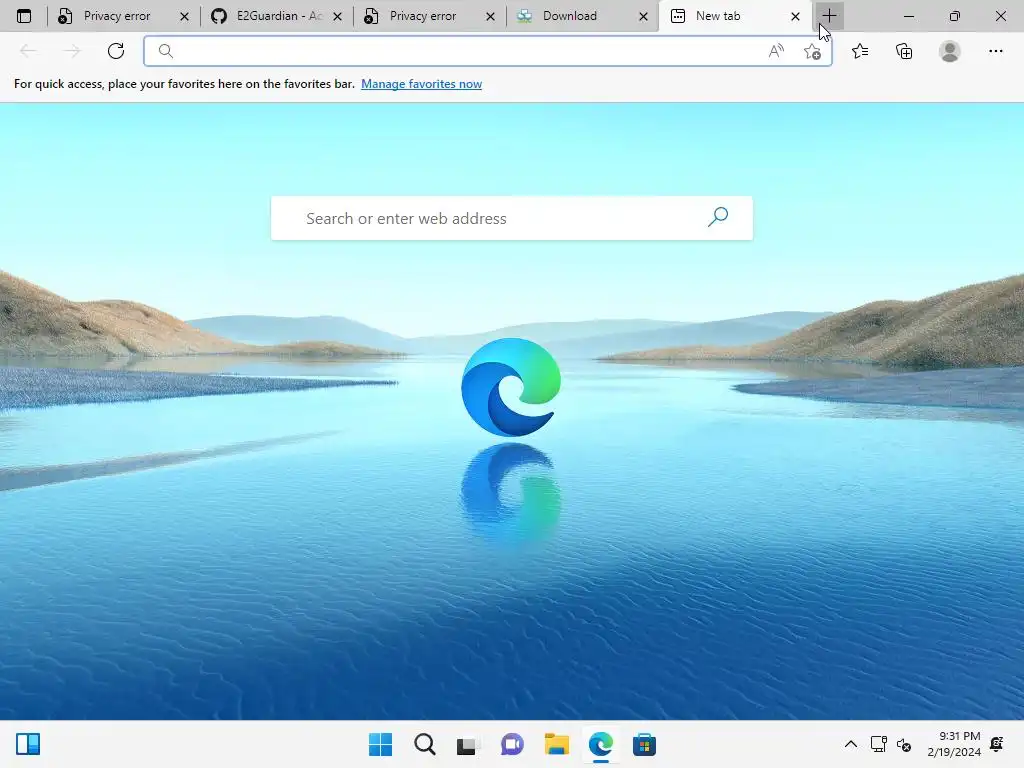Open Settings and more ellipsis menu

[x=995, y=51]
